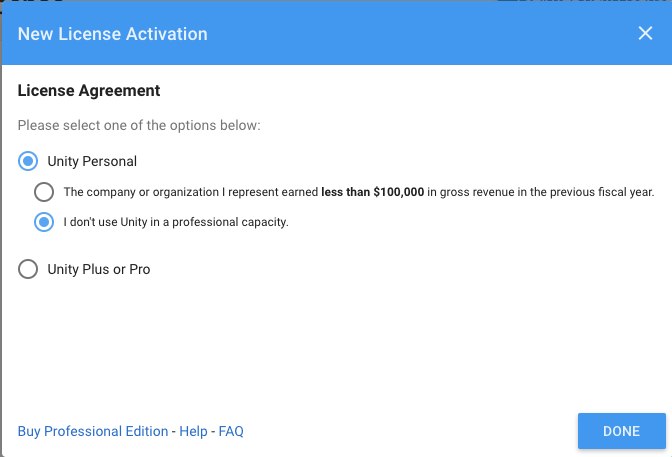
Task: Open the Buy Professional Edition link
Action: (93, 431)
